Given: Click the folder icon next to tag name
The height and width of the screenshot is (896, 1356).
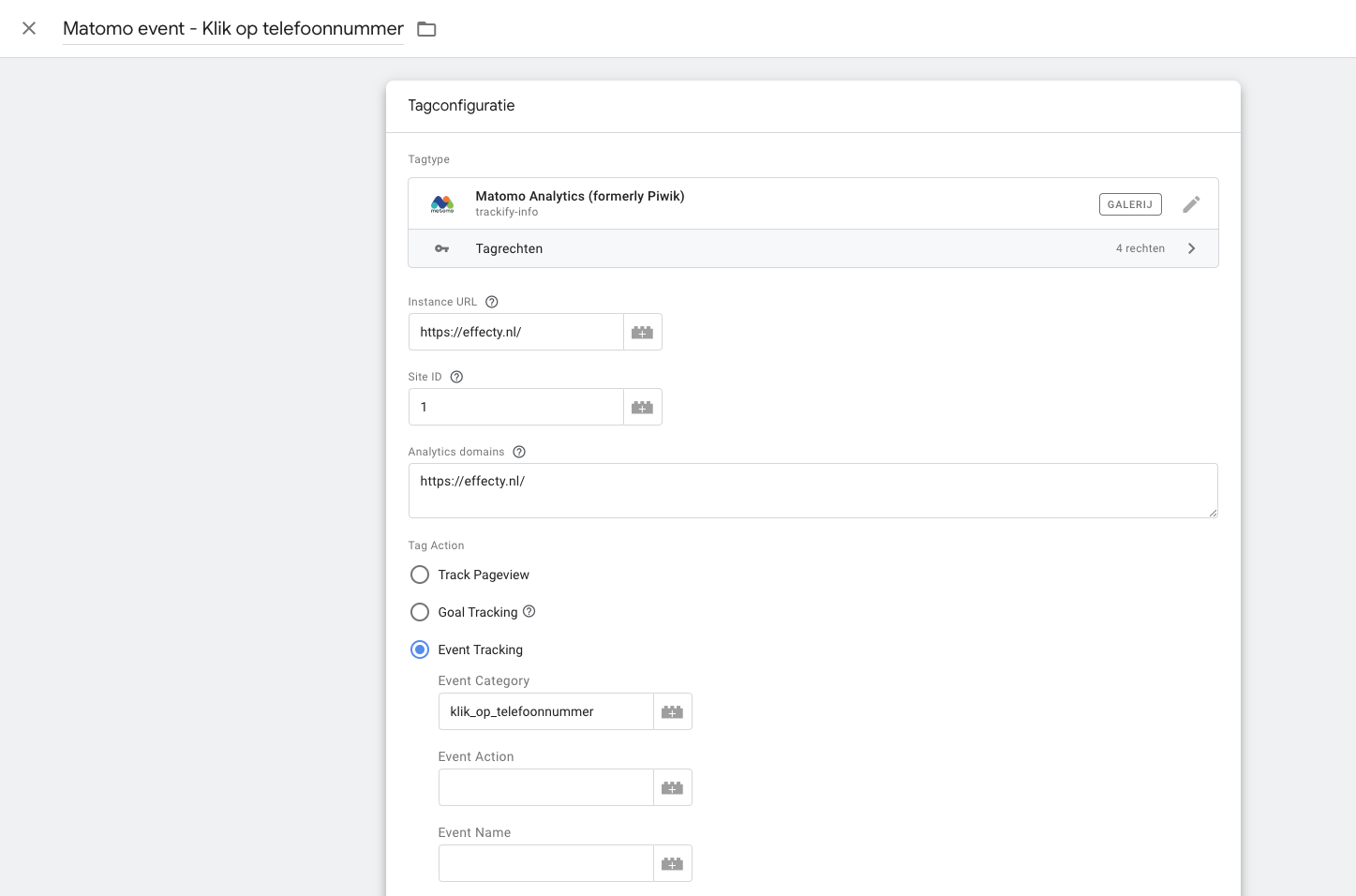Looking at the screenshot, I should pyautogui.click(x=426, y=29).
